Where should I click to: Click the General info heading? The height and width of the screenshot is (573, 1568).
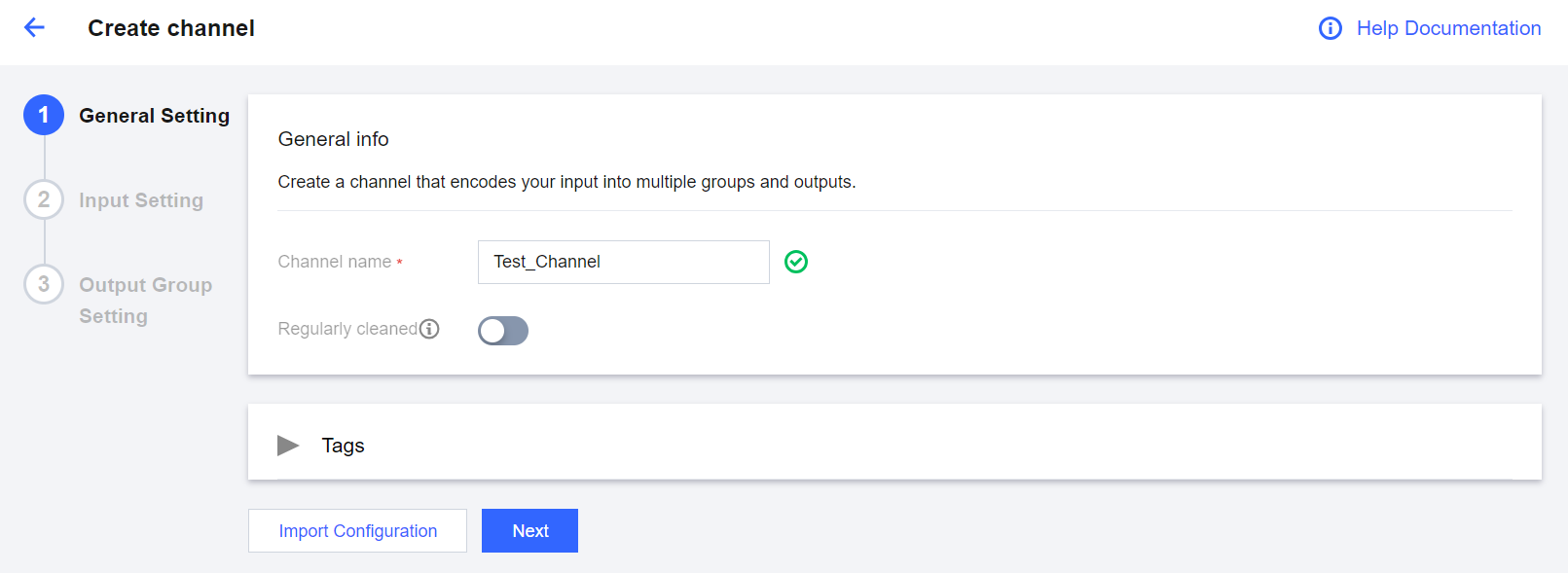pyautogui.click(x=333, y=139)
